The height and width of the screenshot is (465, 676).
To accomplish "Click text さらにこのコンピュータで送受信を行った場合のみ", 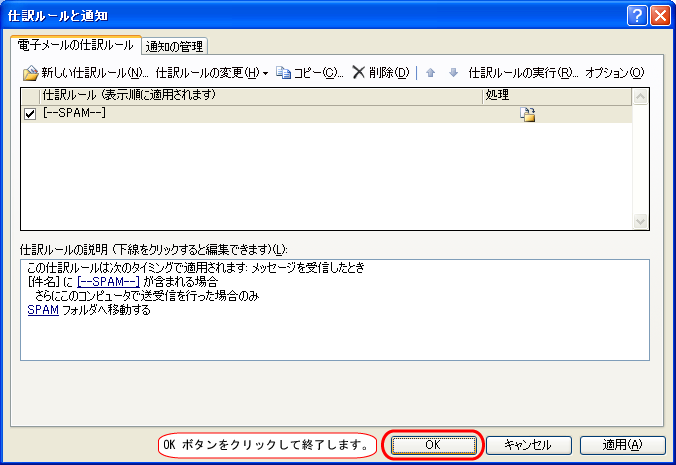I will [147, 296].
